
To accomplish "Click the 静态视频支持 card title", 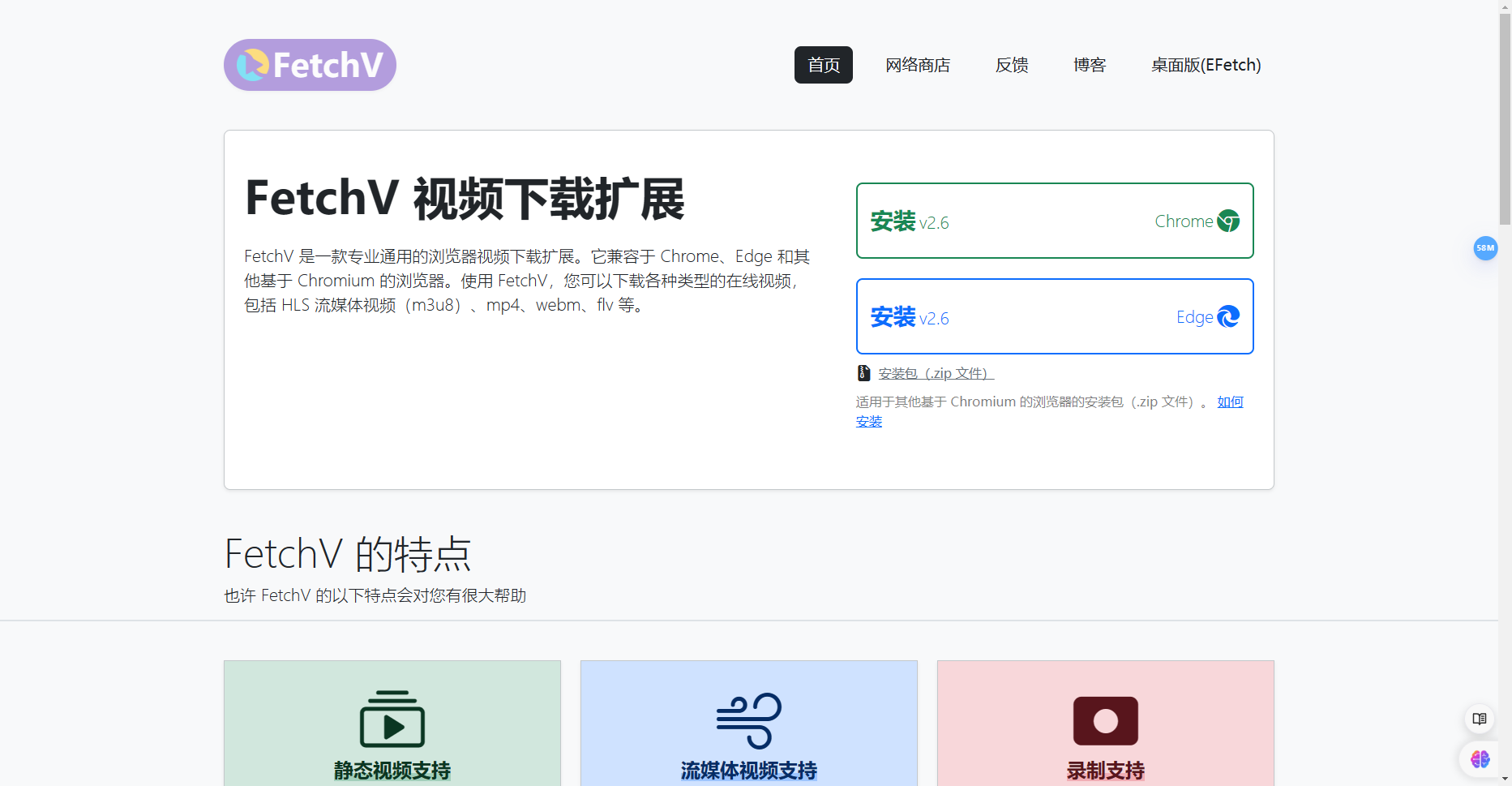I will point(392,771).
